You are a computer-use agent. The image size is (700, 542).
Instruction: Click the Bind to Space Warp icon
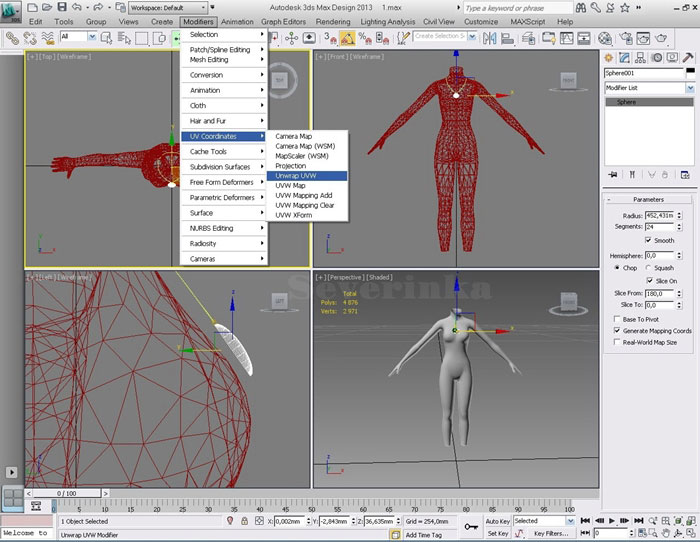(x=48, y=38)
